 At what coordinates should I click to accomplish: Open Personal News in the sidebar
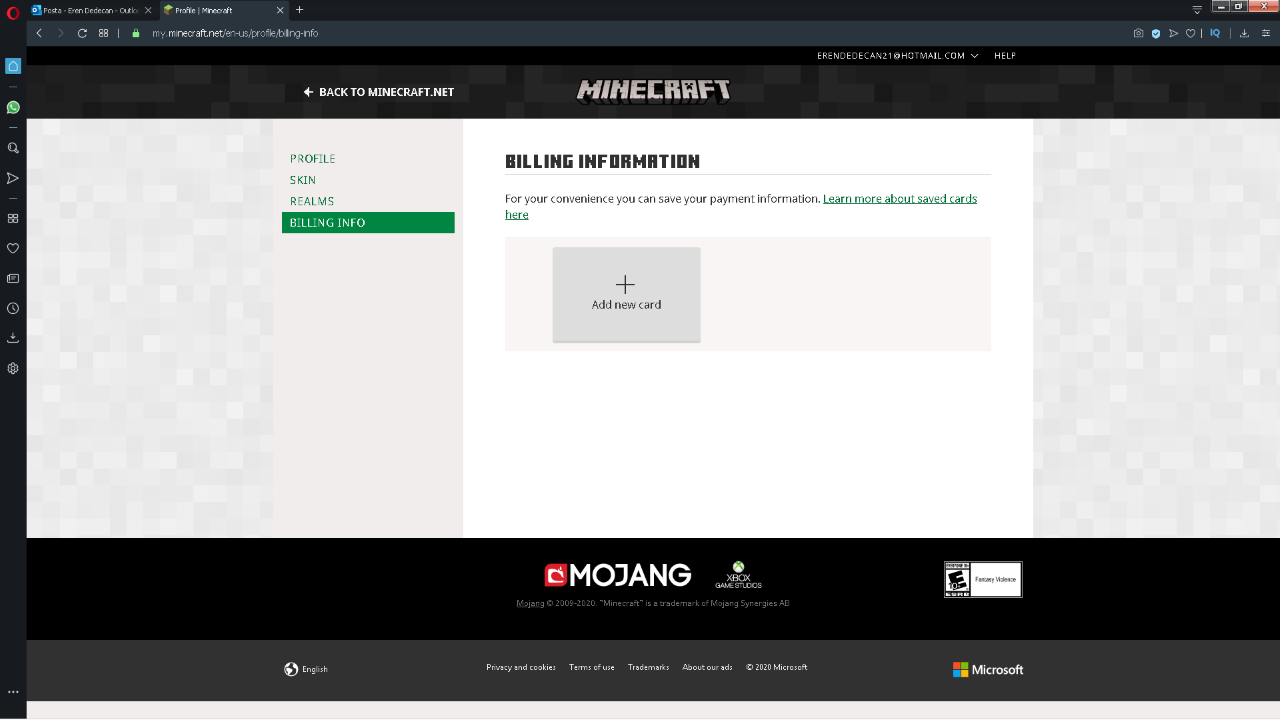tap(13, 278)
